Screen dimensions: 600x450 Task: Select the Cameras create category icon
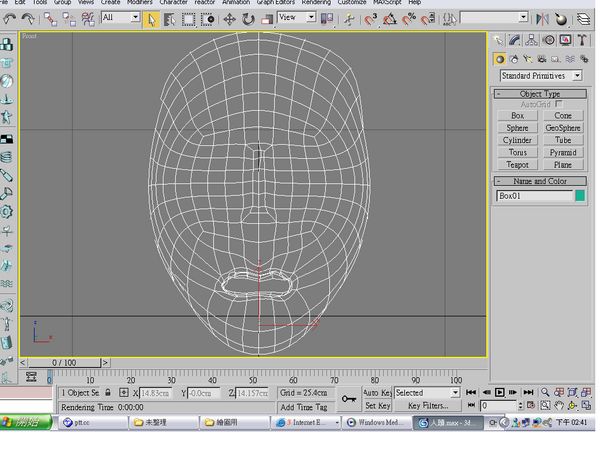[x=542, y=59]
